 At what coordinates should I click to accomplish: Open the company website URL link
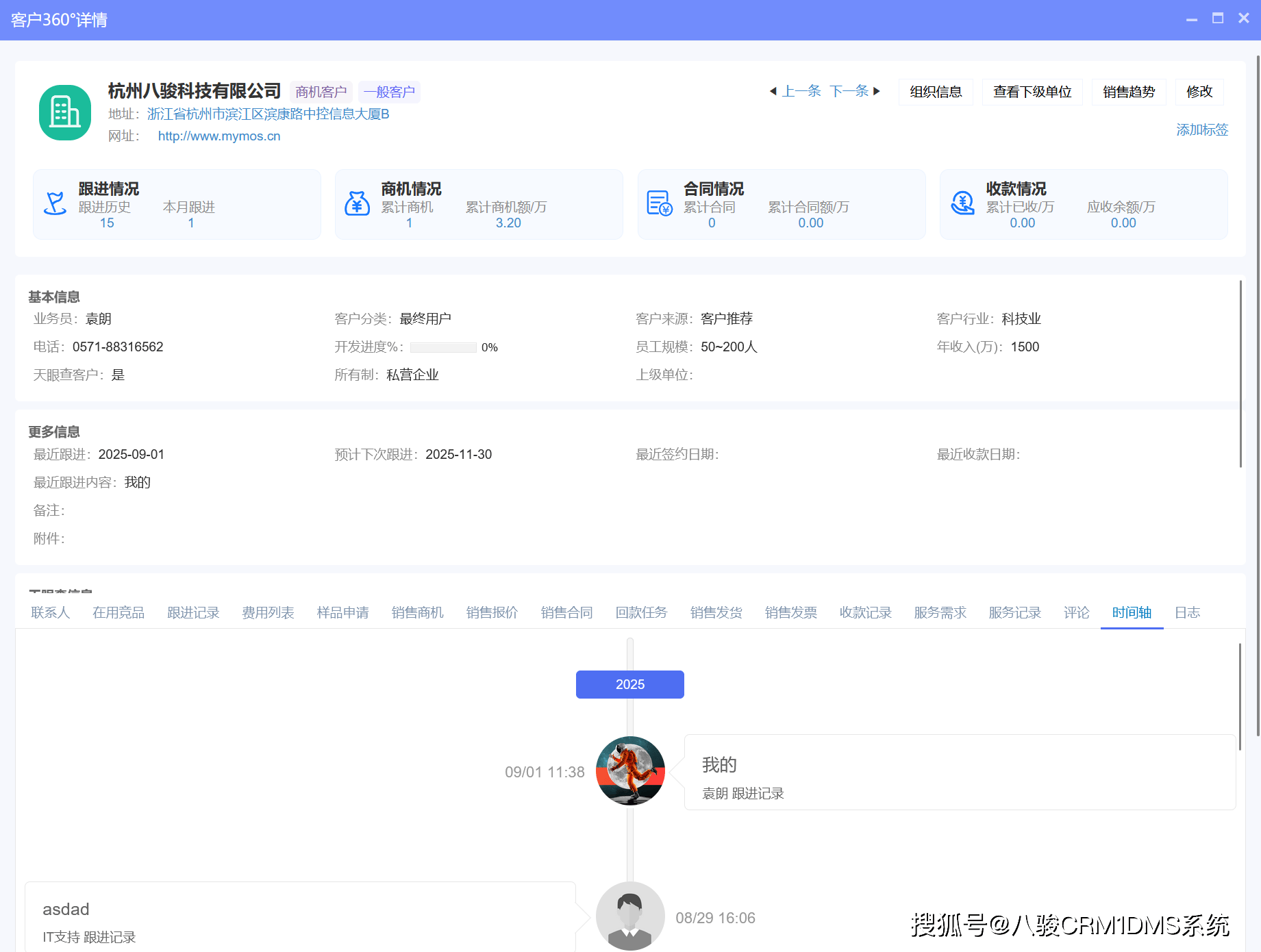pyautogui.click(x=219, y=136)
